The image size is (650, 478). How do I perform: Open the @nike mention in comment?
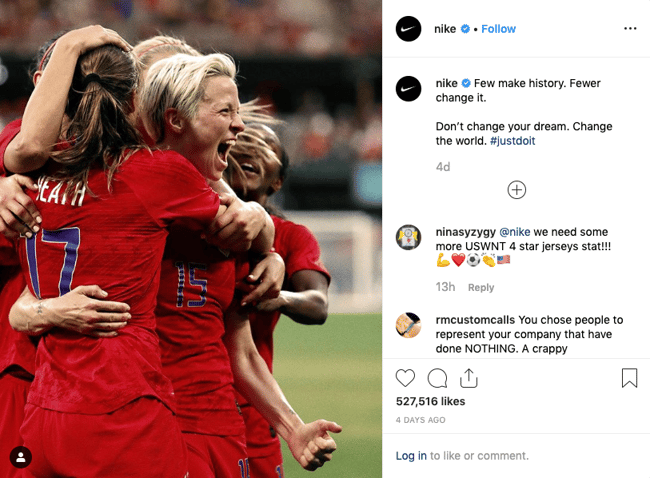tap(514, 232)
